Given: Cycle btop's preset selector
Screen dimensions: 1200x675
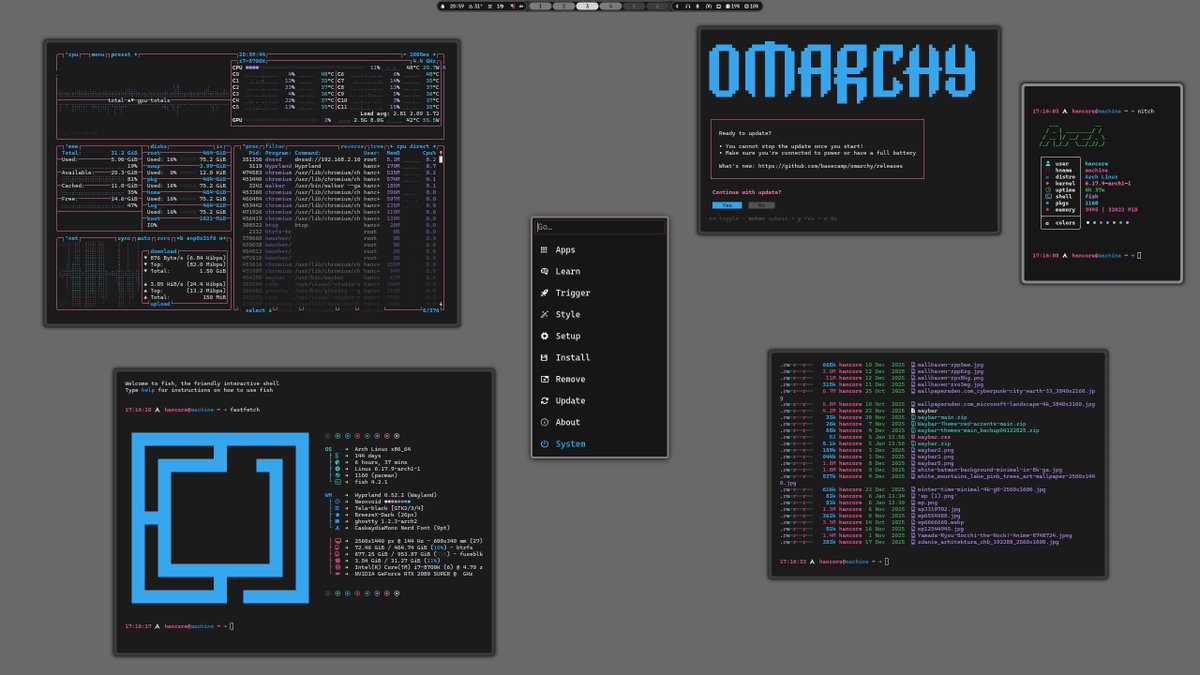Looking at the screenshot, I should 122,55.
